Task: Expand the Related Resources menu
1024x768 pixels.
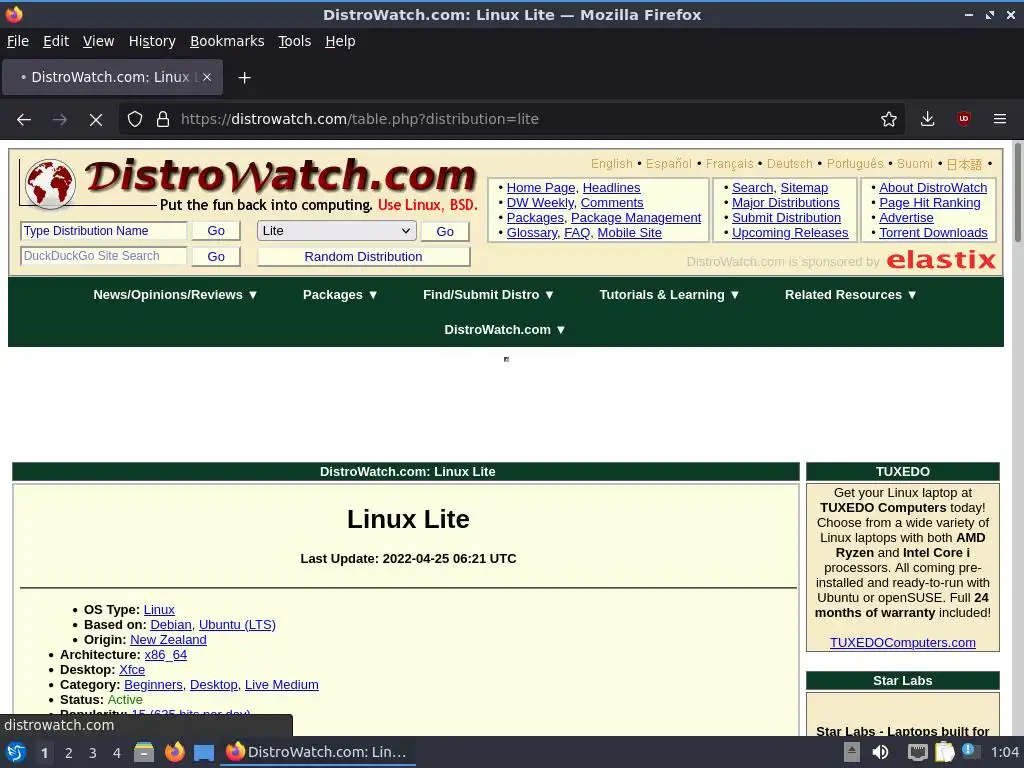Action: click(850, 295)
